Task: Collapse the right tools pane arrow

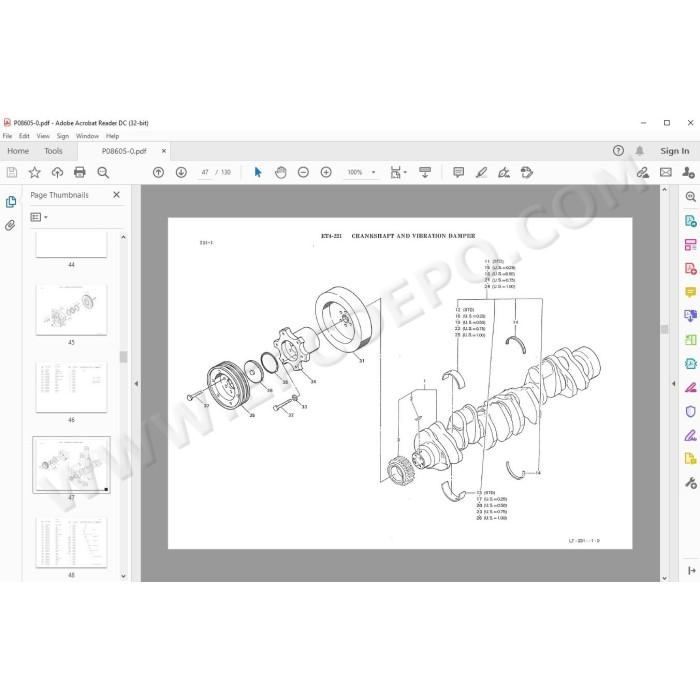Action: point(674,383)
